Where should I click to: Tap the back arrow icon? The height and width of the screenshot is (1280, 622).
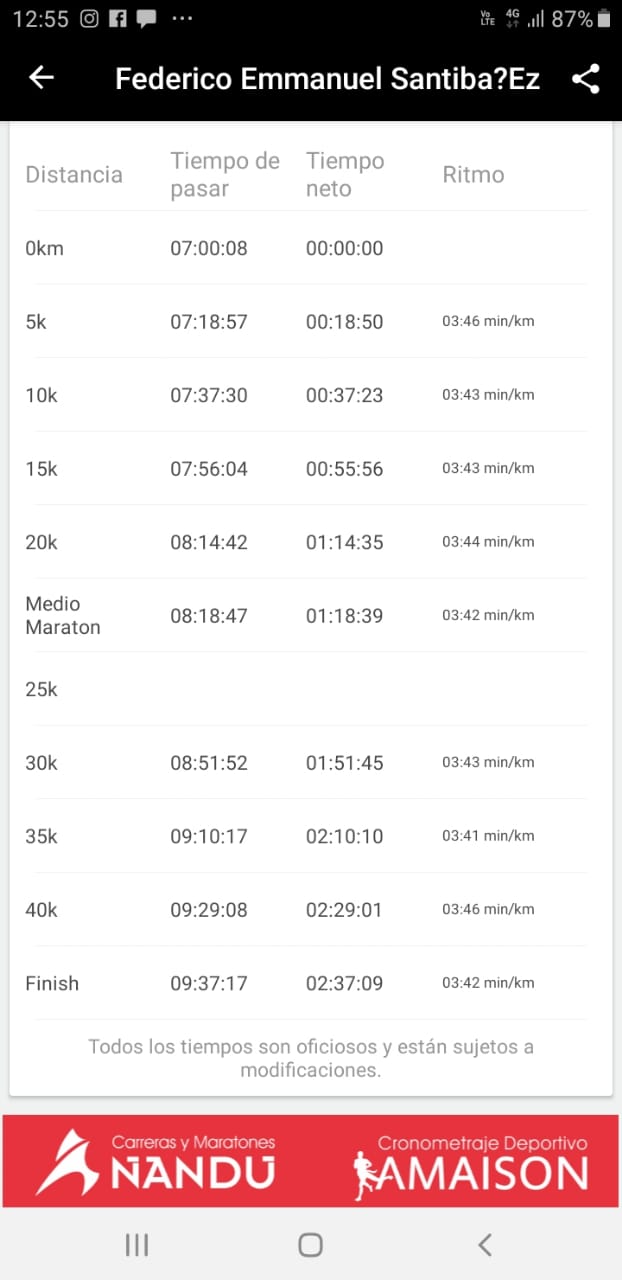click(x=41, y=78)
